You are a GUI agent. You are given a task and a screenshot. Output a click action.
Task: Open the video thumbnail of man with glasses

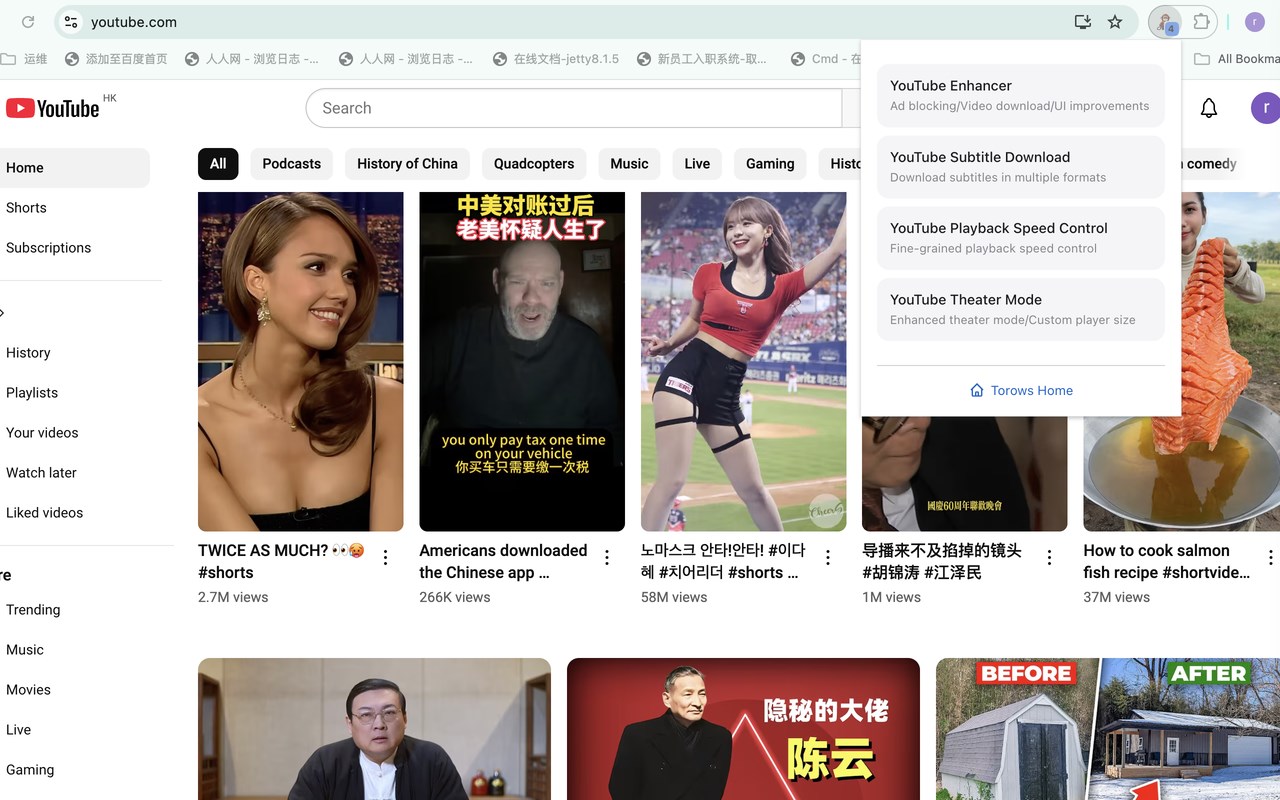coord(374,729)
